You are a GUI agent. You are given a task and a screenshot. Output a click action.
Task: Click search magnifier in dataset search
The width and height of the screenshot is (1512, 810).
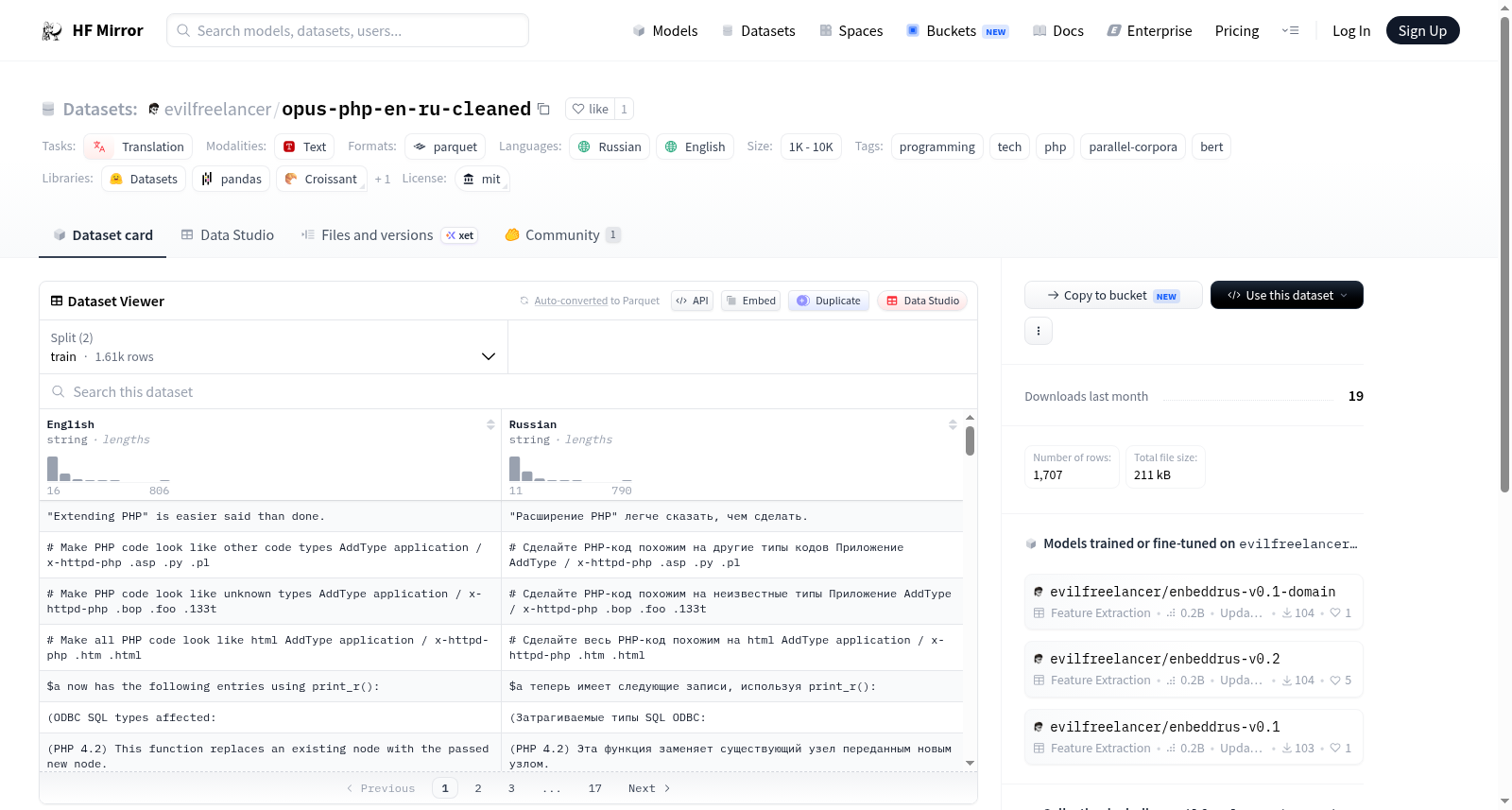click(59, 391)
